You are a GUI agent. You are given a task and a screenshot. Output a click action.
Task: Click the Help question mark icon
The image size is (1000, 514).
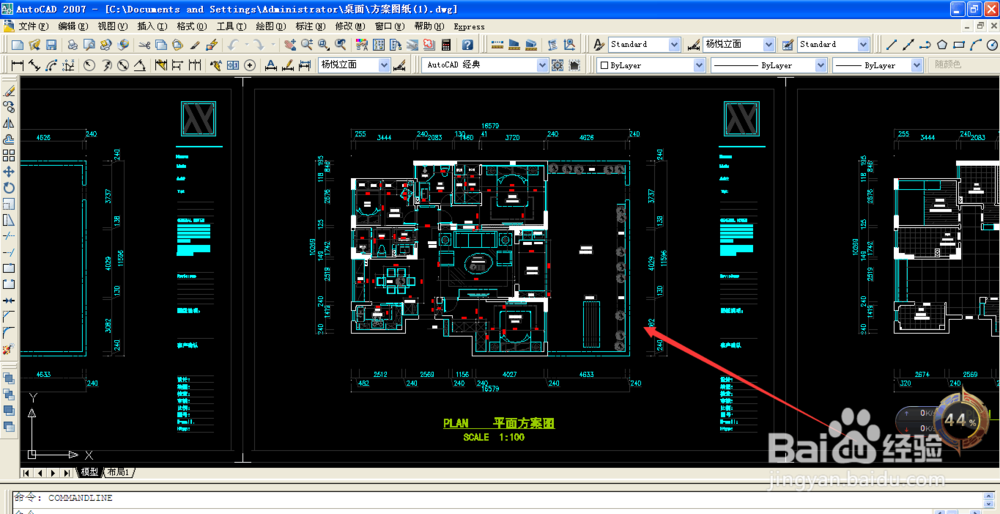pos(467,45)
